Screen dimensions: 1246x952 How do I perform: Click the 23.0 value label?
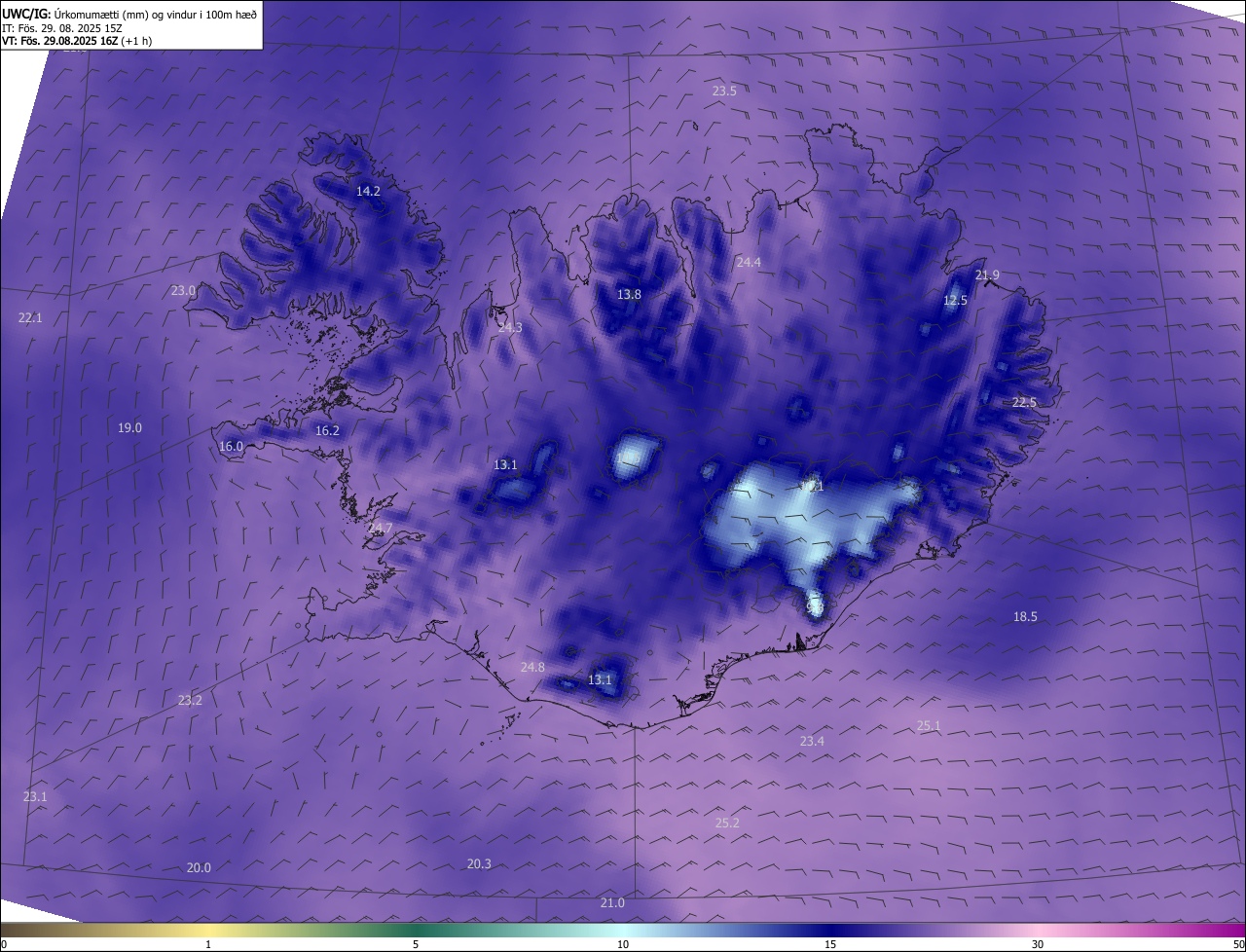pyautogui.click(x=184, y=291)
